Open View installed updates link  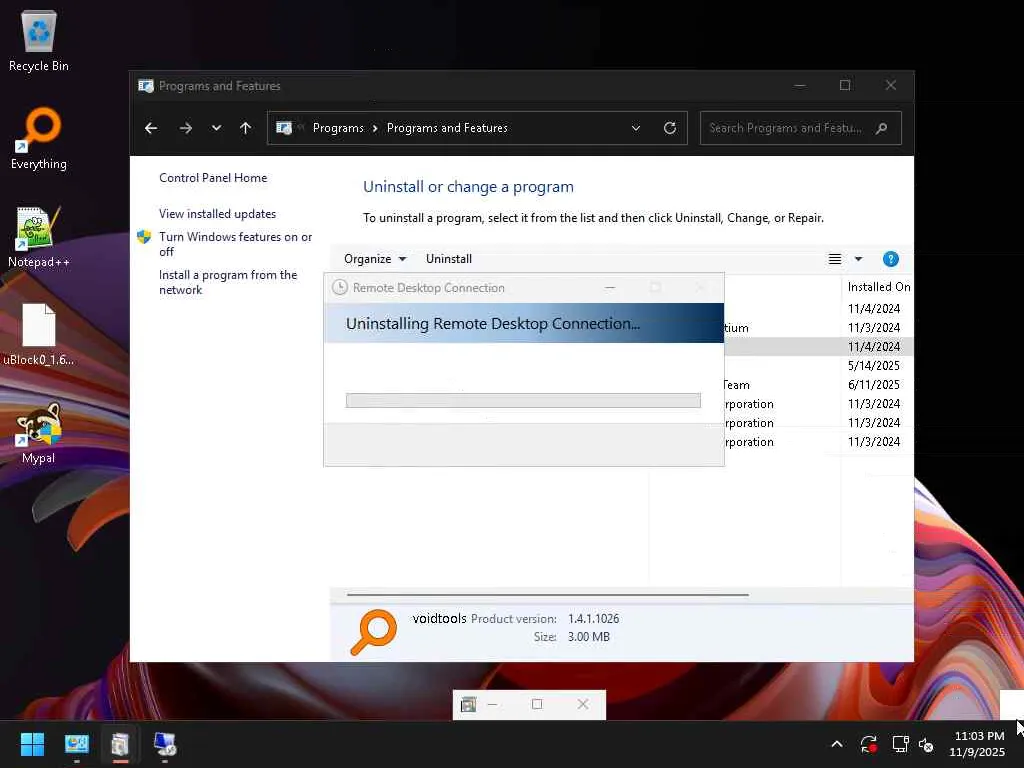tap(217, 214)
